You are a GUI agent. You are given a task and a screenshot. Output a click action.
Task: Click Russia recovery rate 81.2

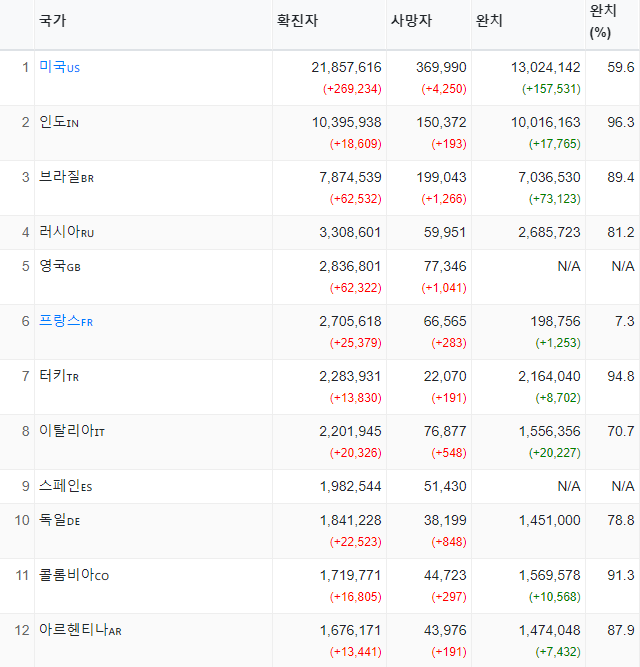tap(620, 232)
